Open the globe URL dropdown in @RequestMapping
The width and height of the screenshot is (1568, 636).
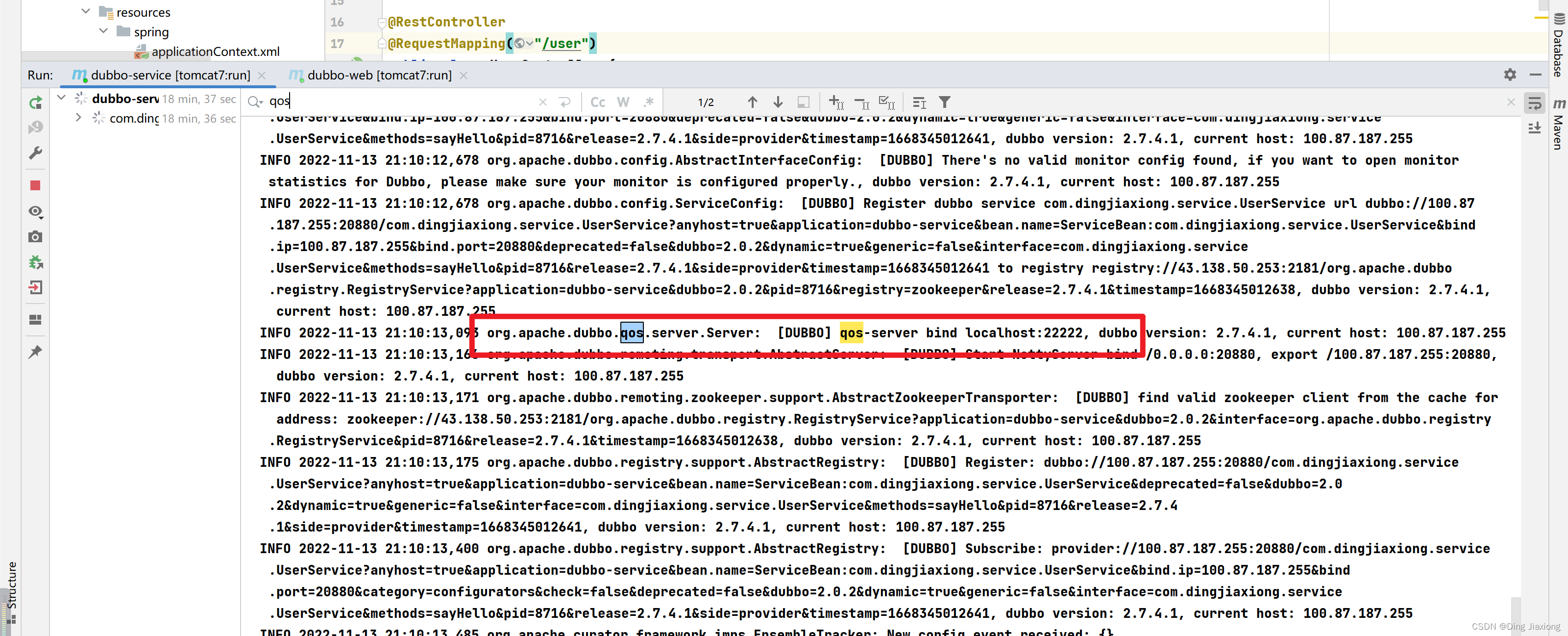pos(523,43)
